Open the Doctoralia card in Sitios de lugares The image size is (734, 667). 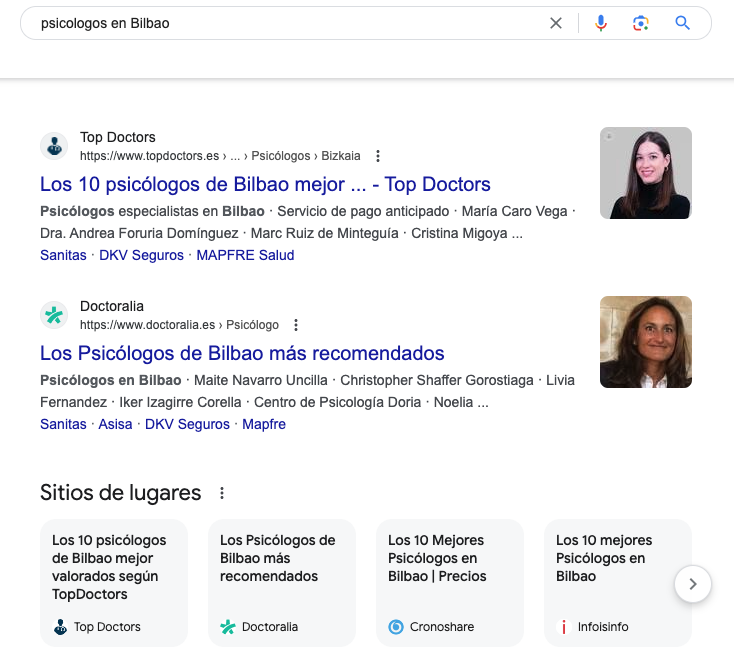[282, 583]
